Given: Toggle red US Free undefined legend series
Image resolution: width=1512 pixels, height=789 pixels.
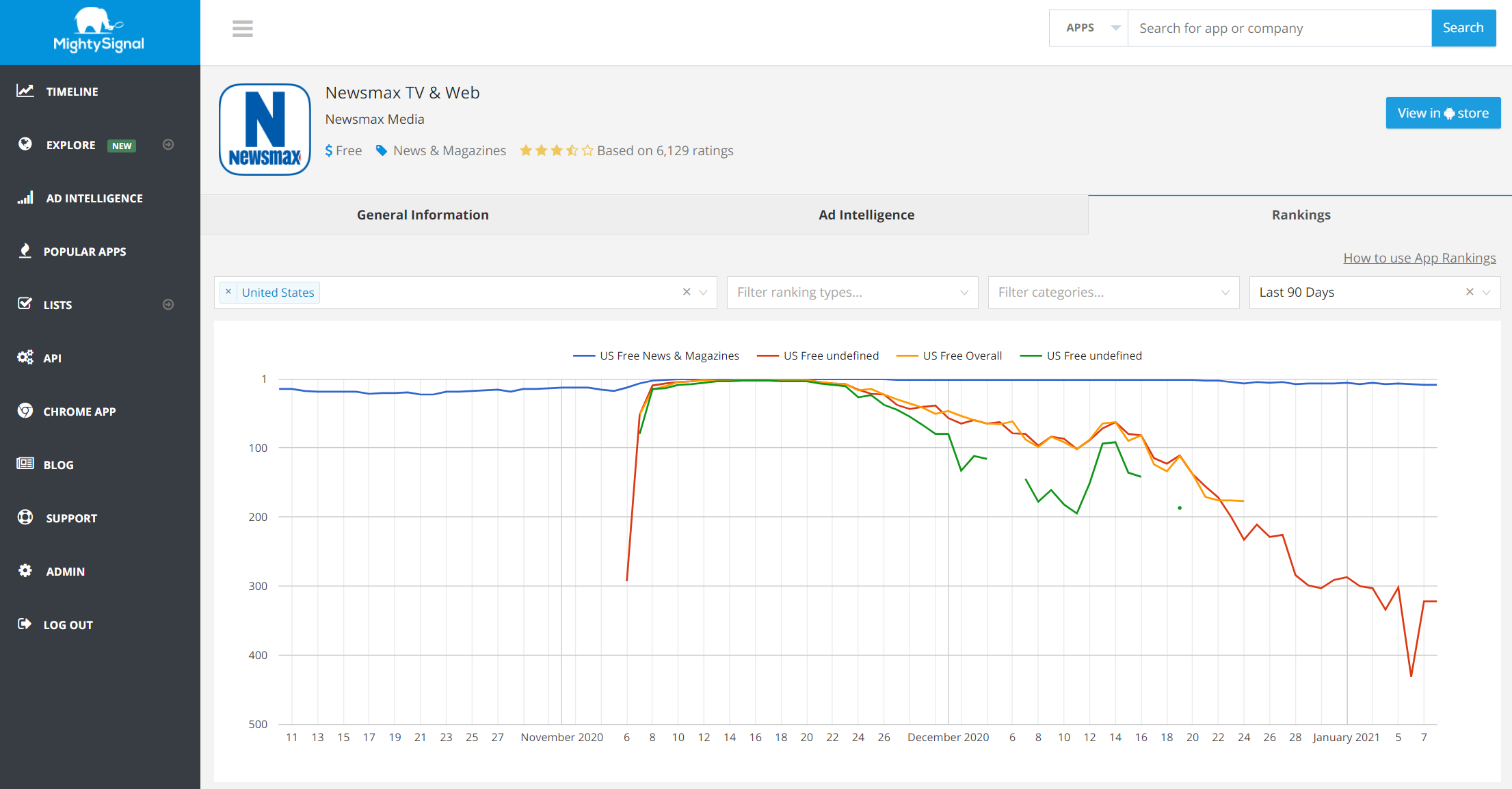Looking at the screenshot, I should pos(818,356).
